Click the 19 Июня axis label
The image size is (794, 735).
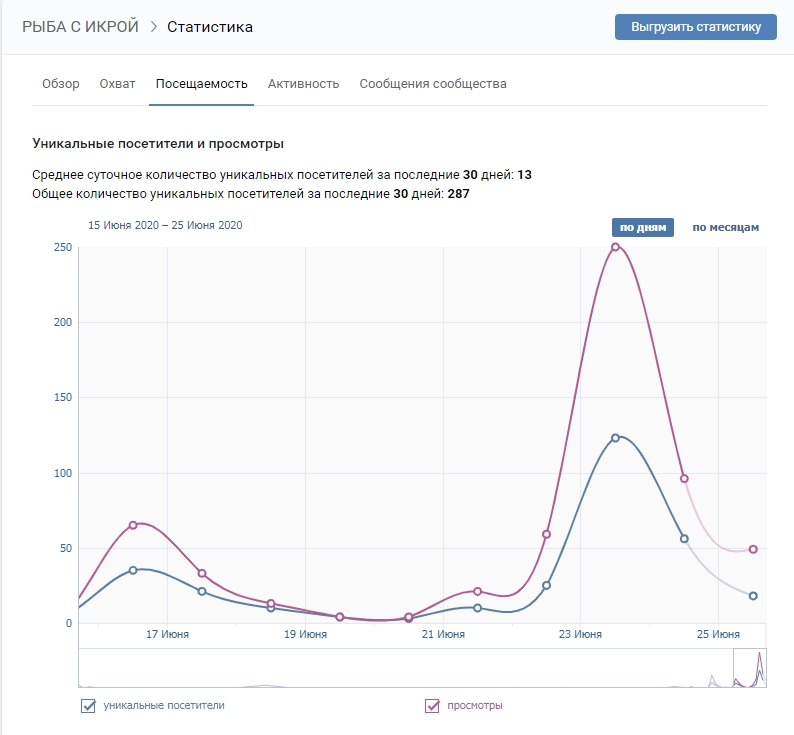(x=305, y=634)
